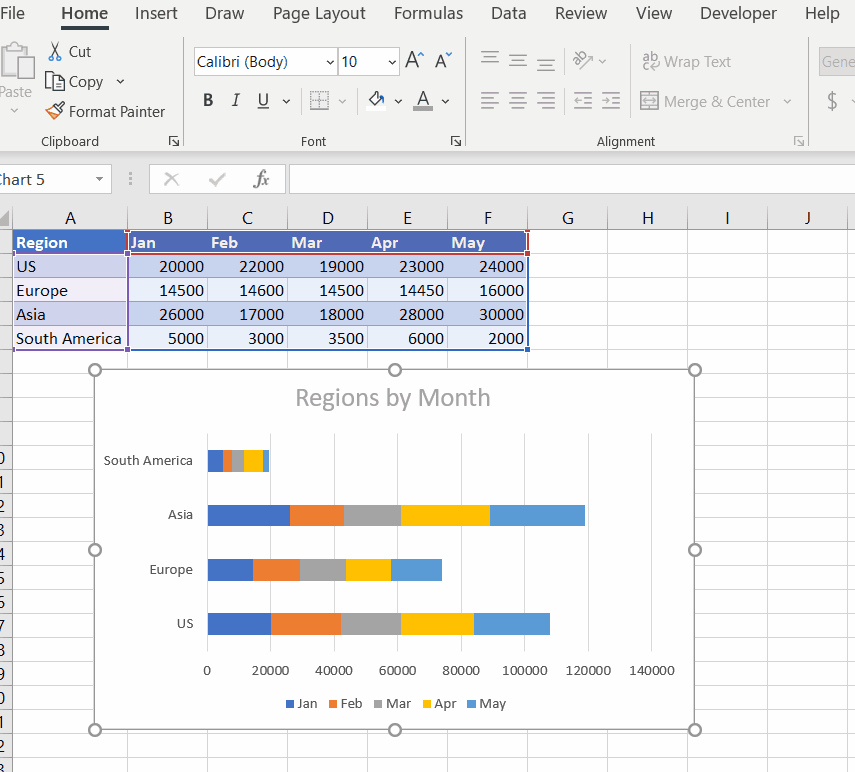This screenshot has height=772, width=855.
Task: Toggle Bold formatting
Action: pos(208,100)
